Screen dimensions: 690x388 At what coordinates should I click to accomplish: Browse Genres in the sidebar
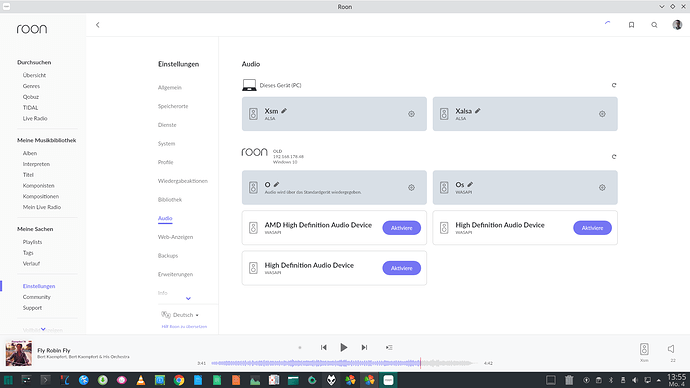click(x=31, y=86)
